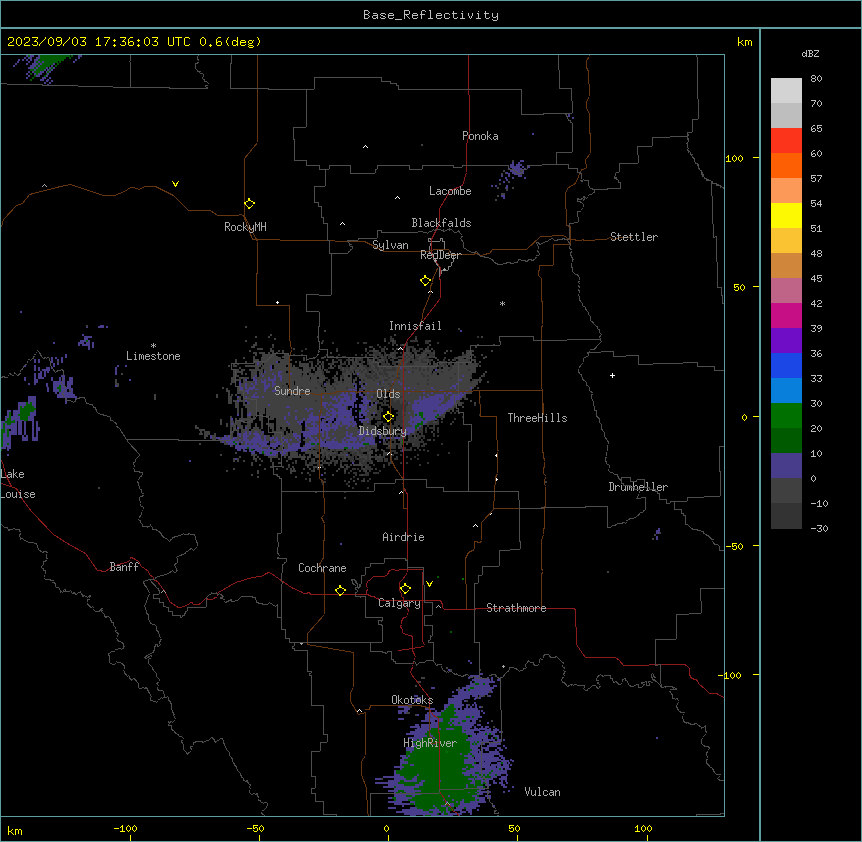Click asterisk marker above Limestone label

pyautogui.click(x=153, y=346)
